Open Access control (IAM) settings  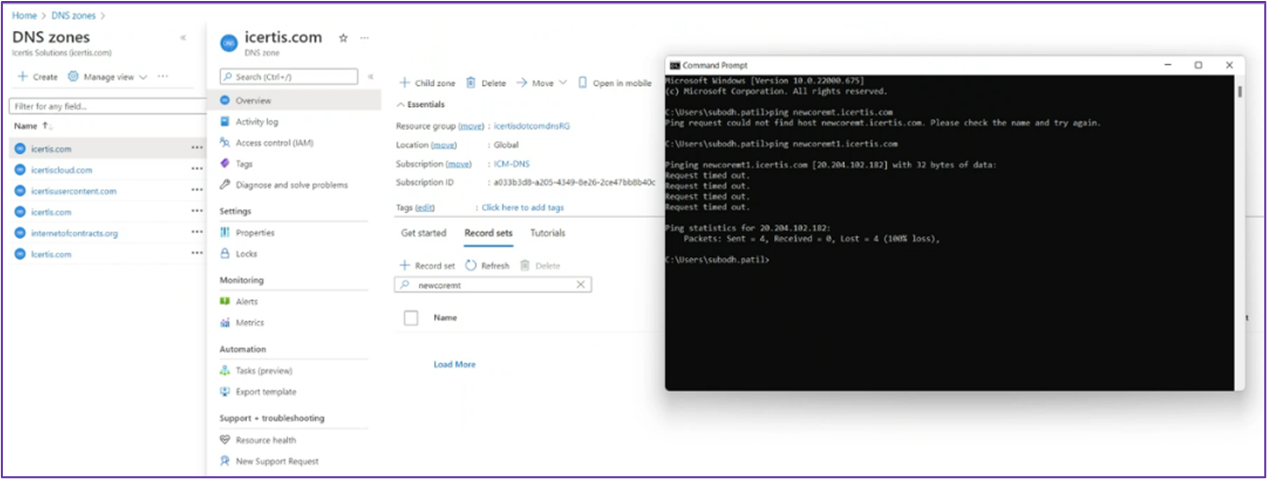point(274,143)
